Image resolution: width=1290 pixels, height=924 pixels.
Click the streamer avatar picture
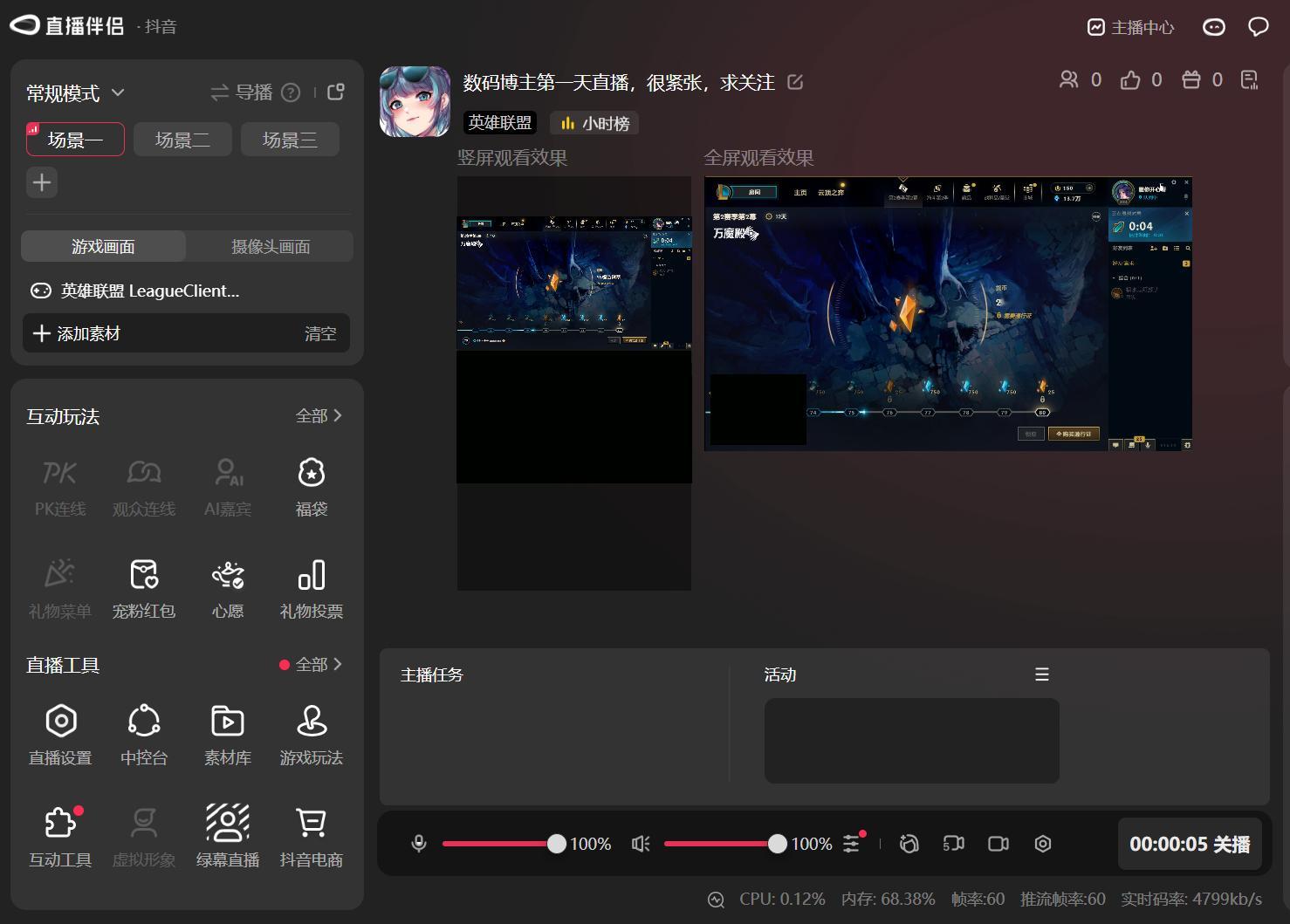[415, 101]
